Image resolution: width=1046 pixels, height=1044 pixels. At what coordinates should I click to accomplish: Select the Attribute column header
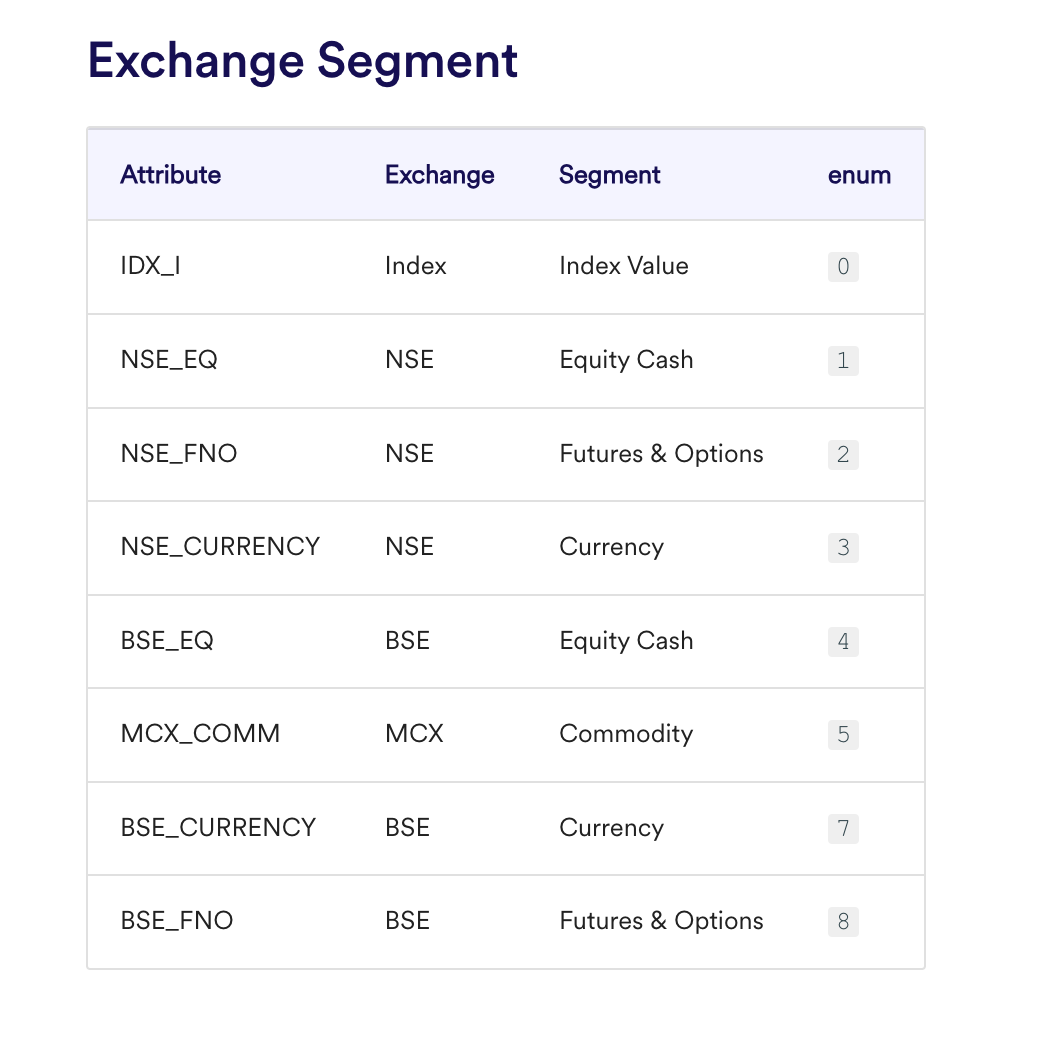(x=171, y=175)
